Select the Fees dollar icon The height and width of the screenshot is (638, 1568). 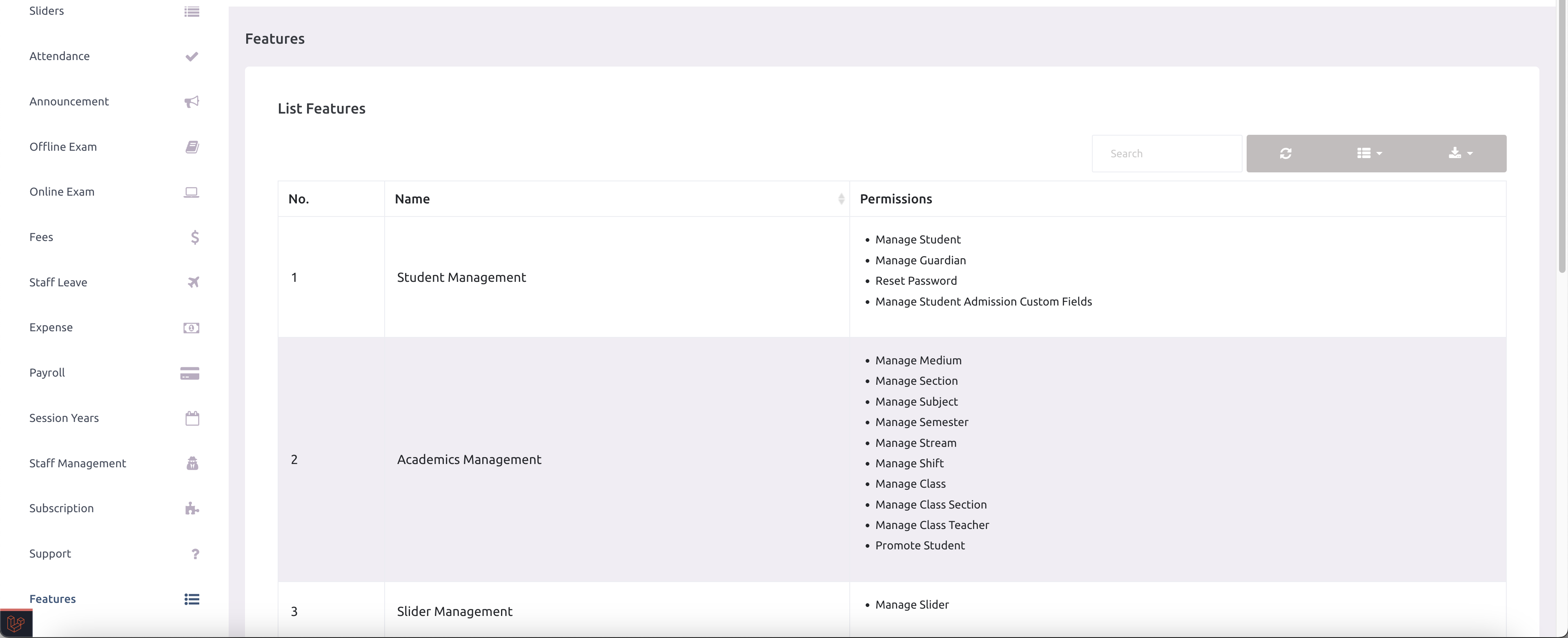(x=195, y=237)
